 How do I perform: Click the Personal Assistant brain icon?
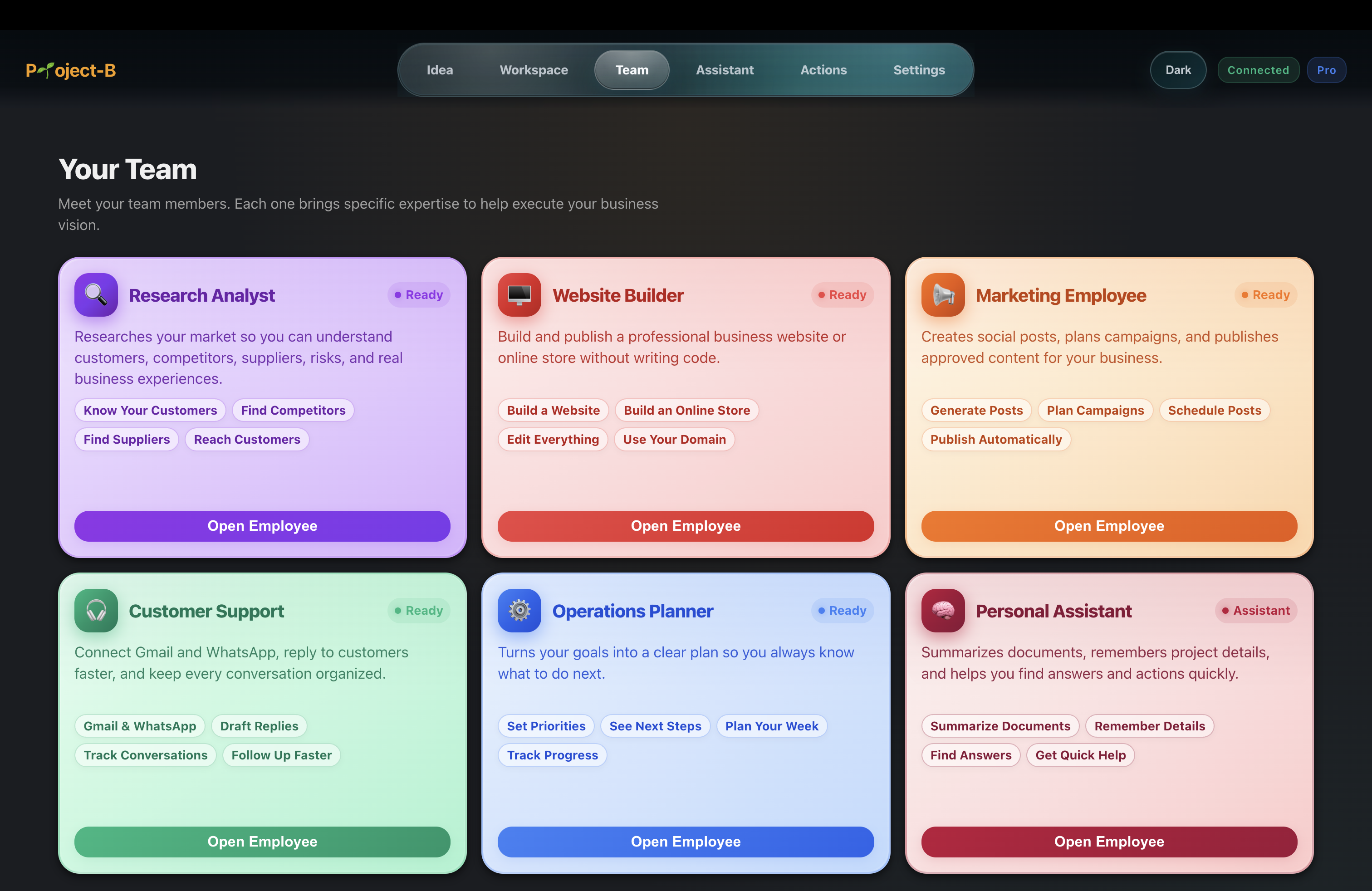pos(942,610)
